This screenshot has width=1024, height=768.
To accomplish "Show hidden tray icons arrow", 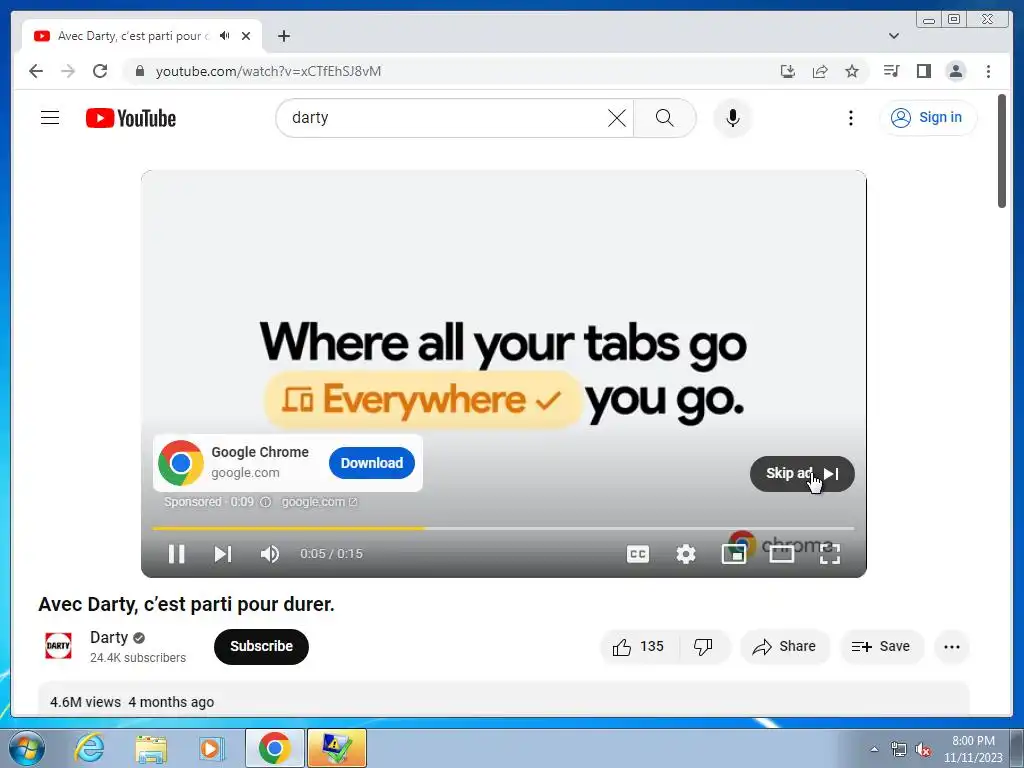I will click(874, 749).
